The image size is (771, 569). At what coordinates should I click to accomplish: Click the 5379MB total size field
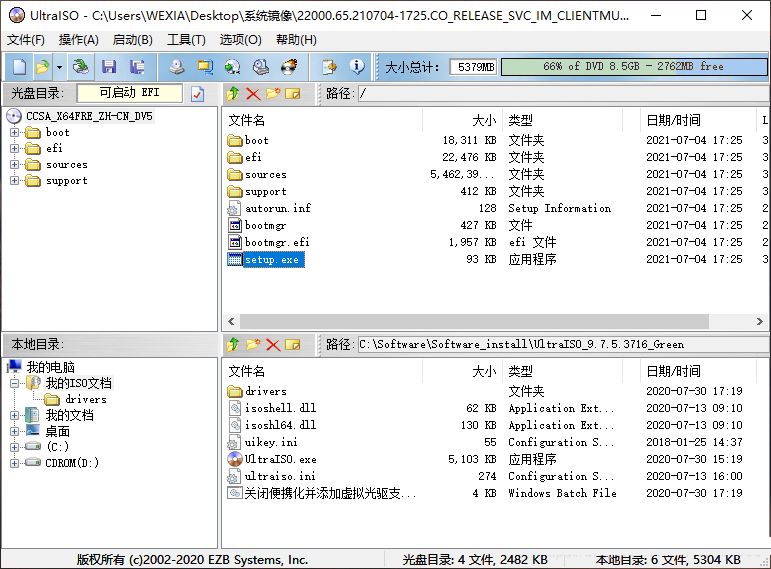[x=472, y=67]
